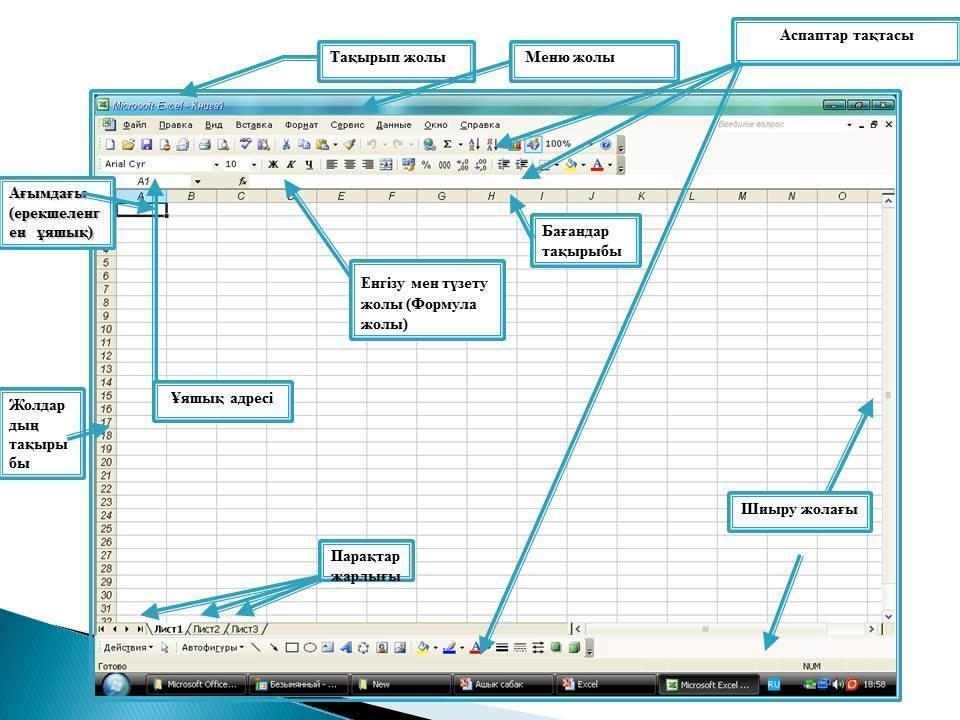Select the Oval drawing tool

[x=310, y=648]
